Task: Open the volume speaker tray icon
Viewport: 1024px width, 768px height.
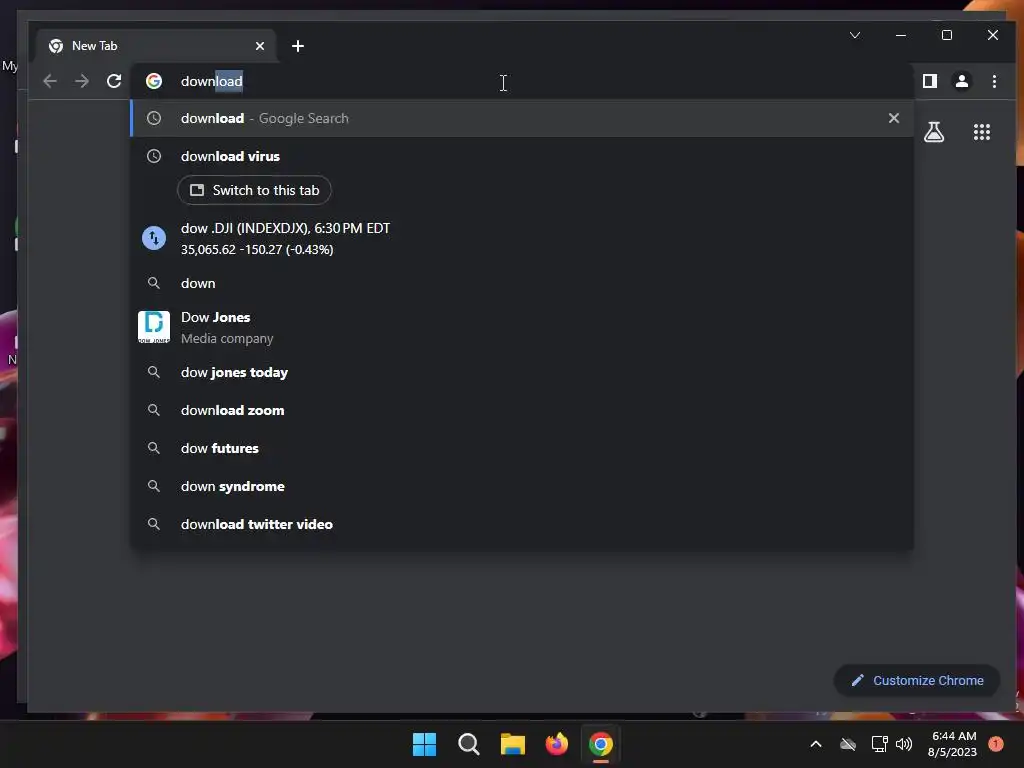Action: pos(904,744)
